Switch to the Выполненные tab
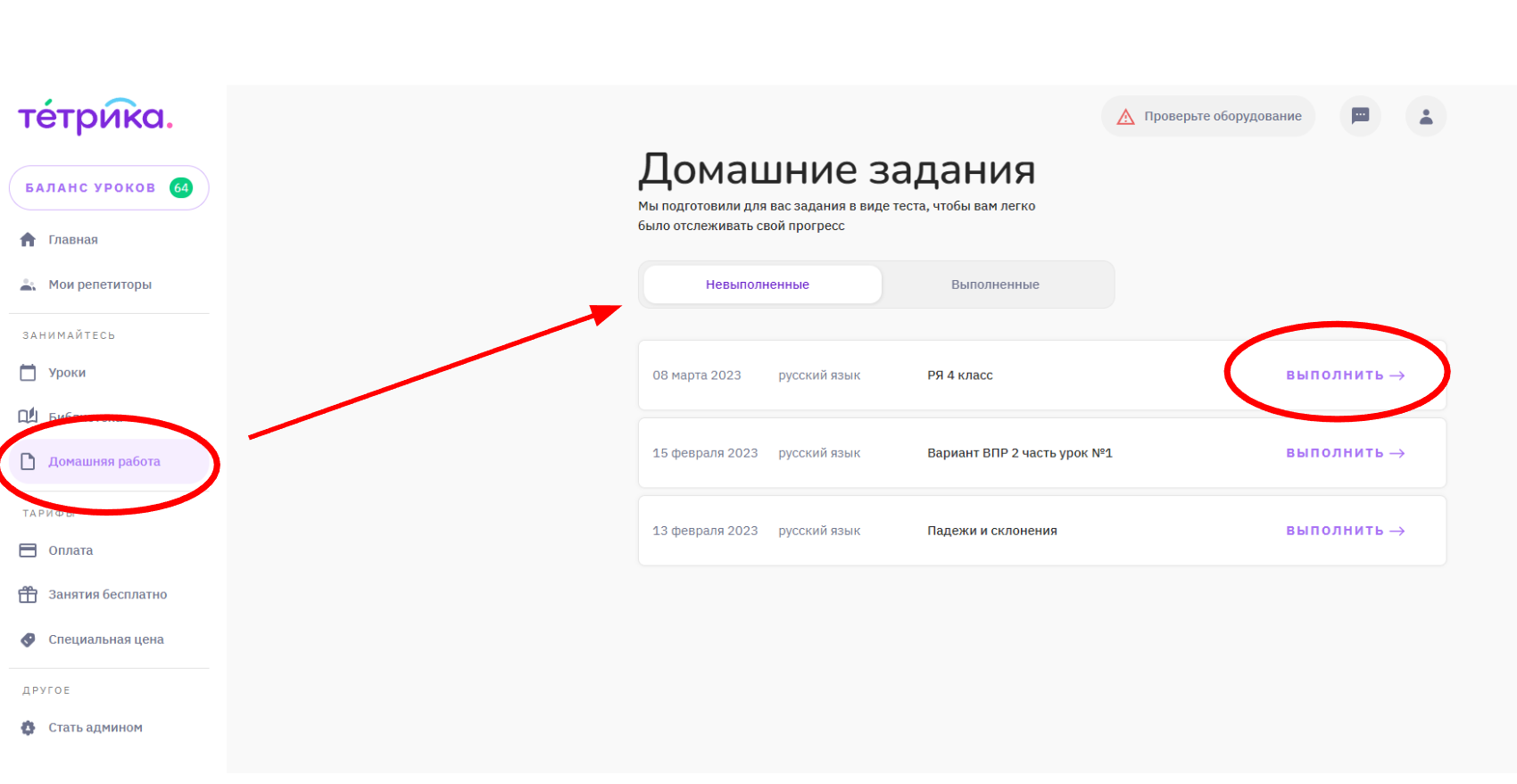The height and width of the screenshot is (784, 1517). point(995,285)
